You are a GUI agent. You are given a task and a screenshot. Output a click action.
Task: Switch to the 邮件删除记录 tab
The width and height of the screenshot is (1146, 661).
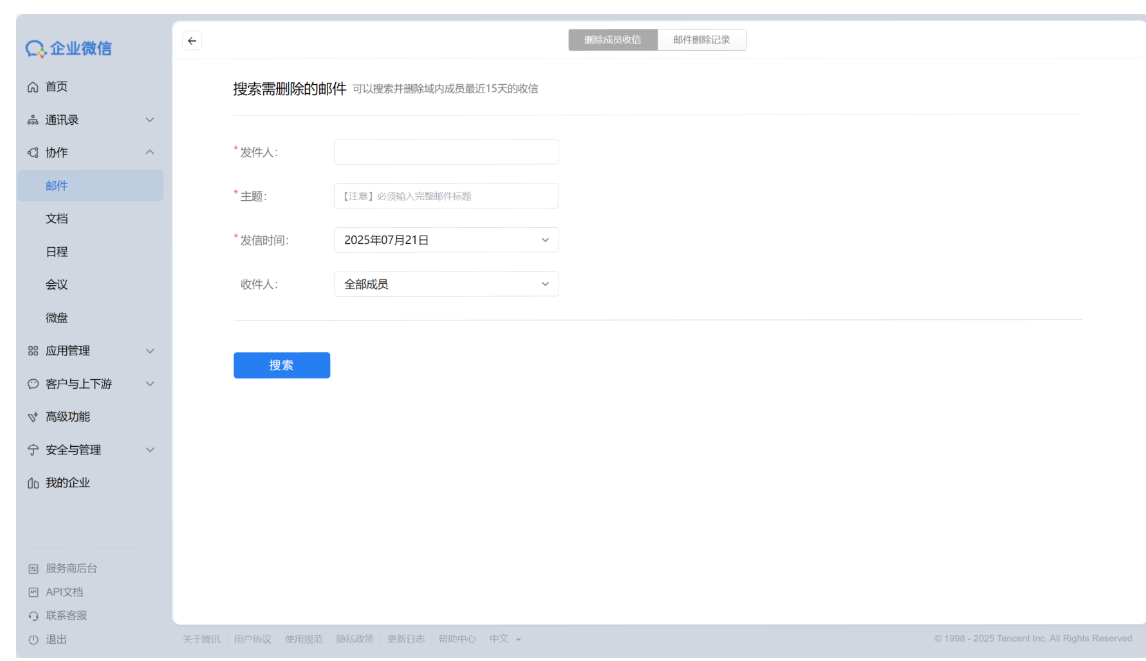point(702,40)
